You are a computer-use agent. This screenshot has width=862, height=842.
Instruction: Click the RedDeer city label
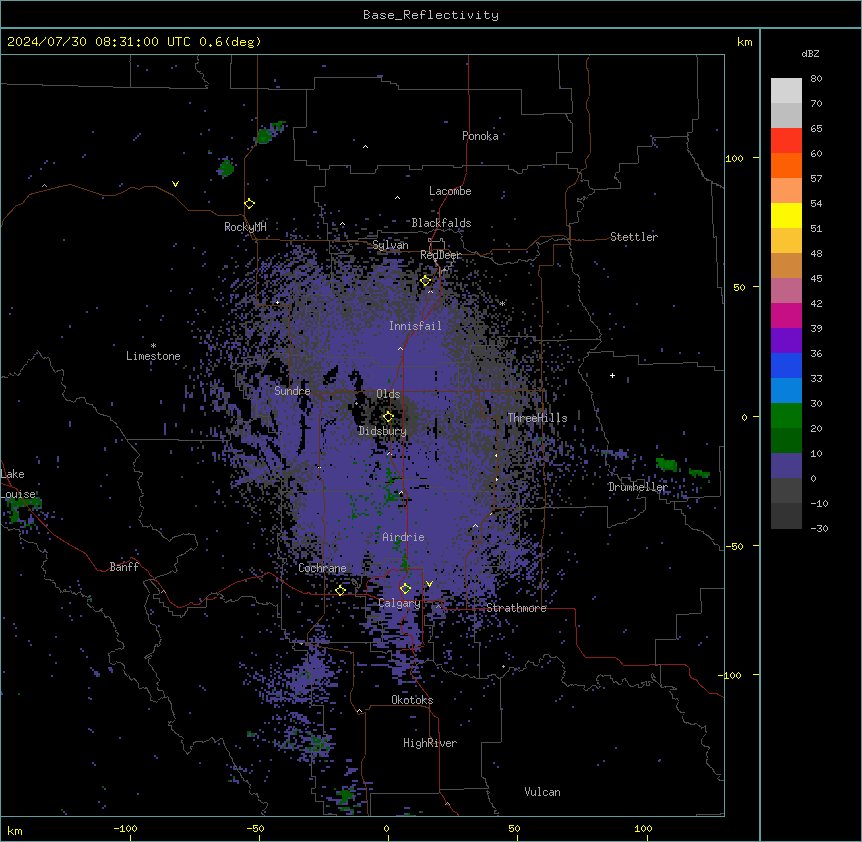441,255
